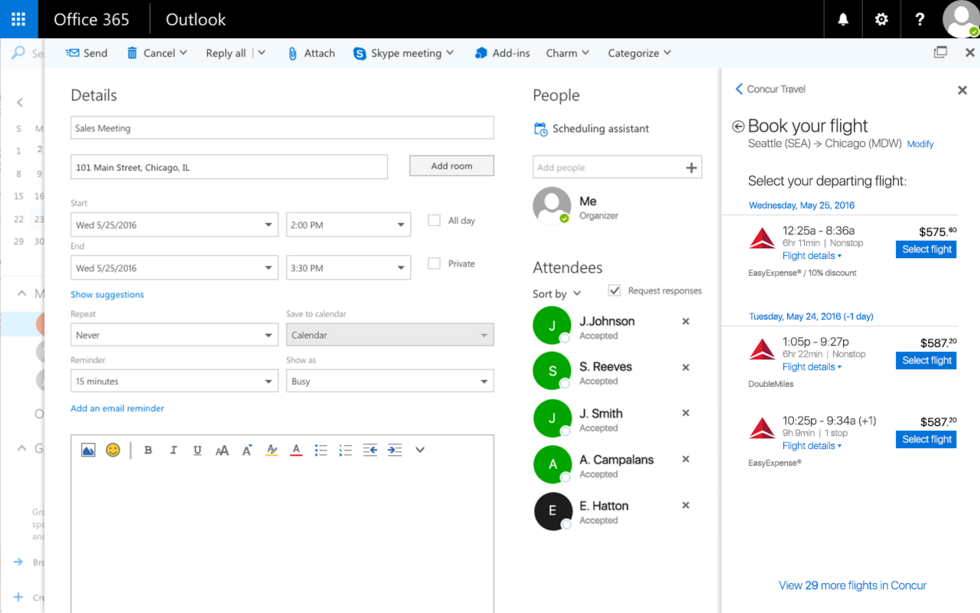Remove attendee A. Campalans
Screen dimensions: 980x613
[686, 459]
